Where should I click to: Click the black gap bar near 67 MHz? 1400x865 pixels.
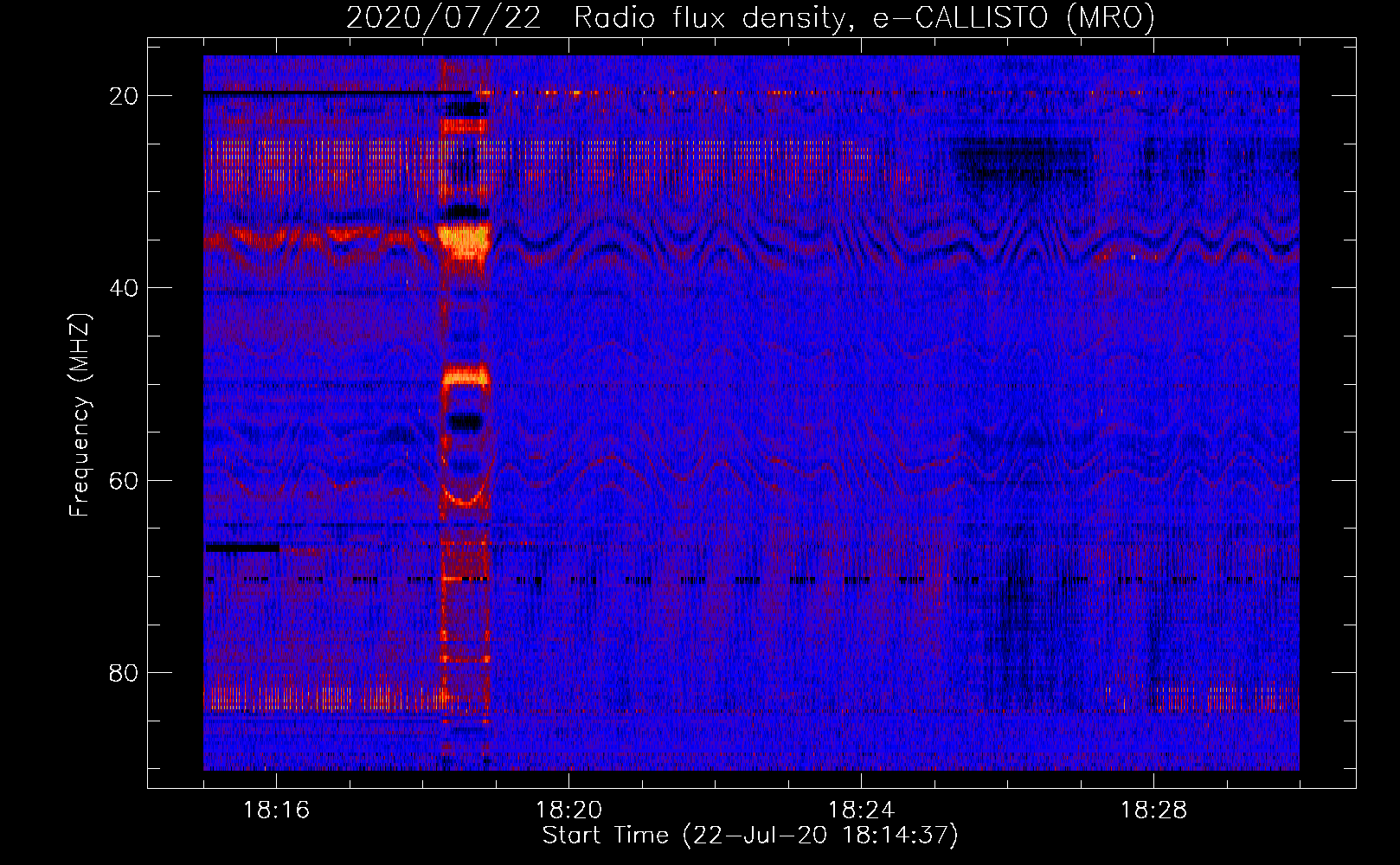241,547
